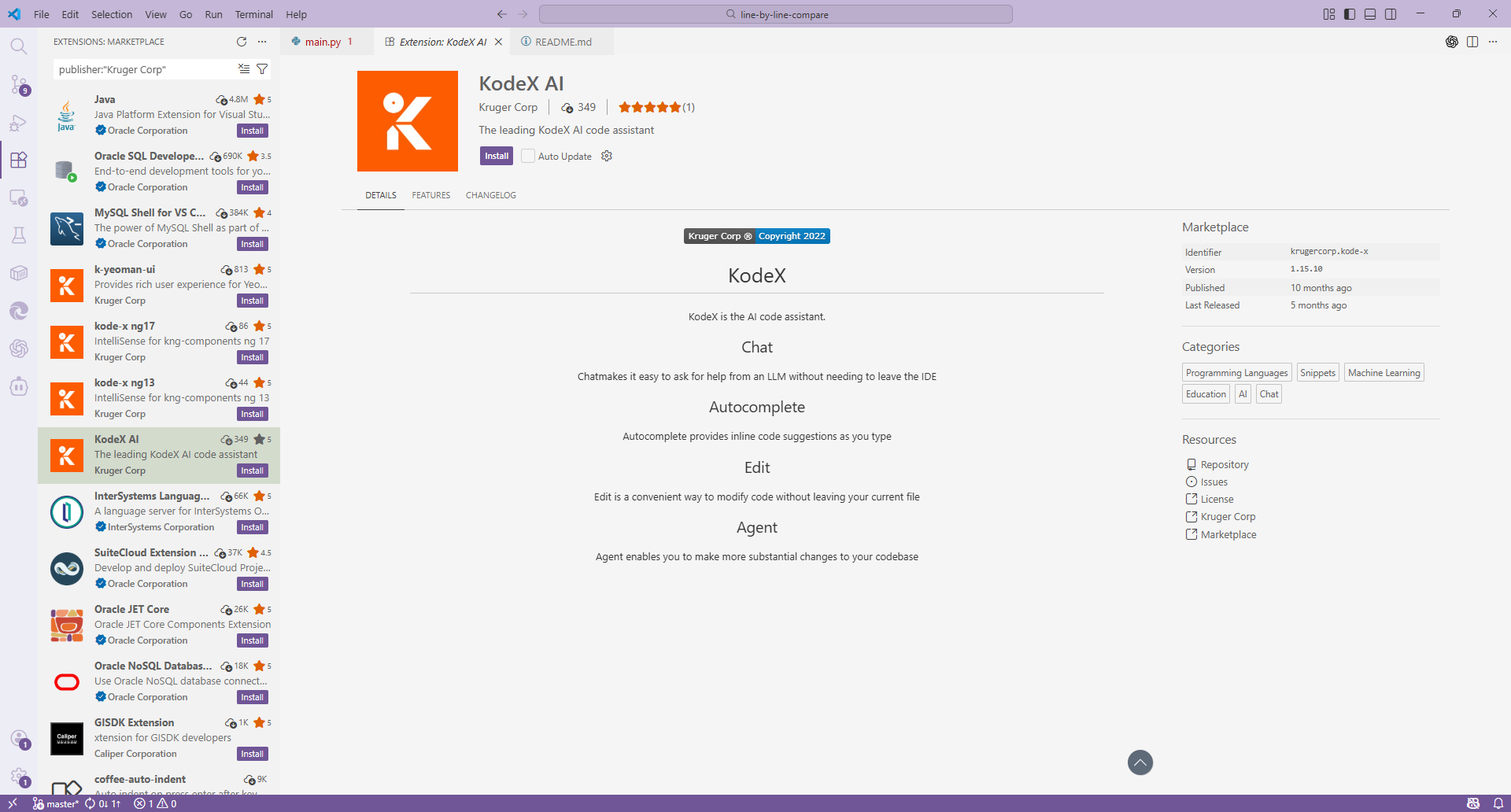Enable Auto Update for KodeX AI
Viewport: 1511px width, 812px height.
click(x=527, y=156)
